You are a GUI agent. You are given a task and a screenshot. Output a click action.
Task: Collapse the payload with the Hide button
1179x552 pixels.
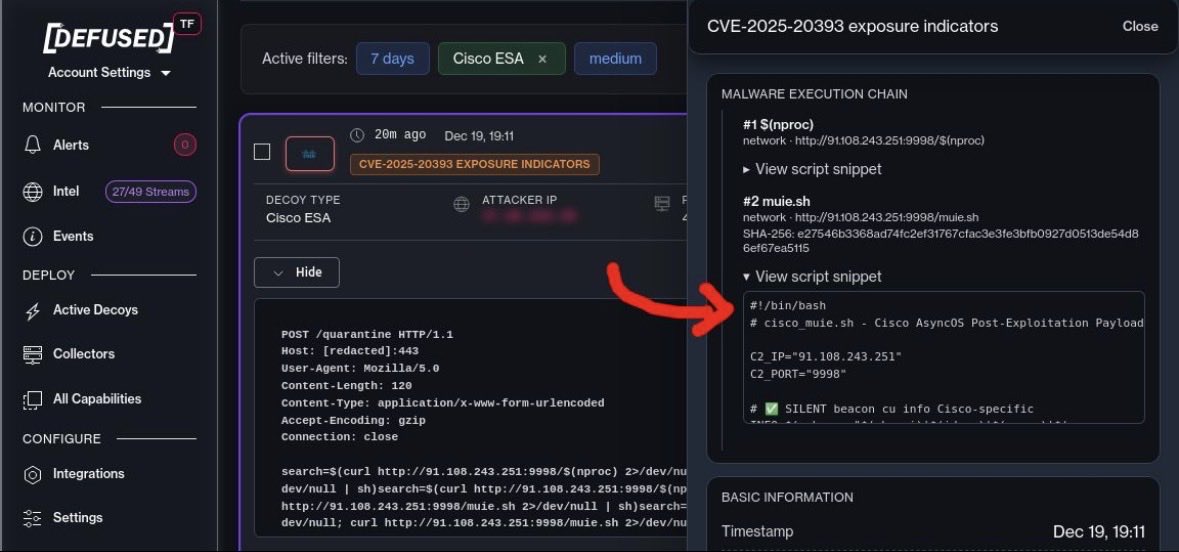tap(296, 272)
